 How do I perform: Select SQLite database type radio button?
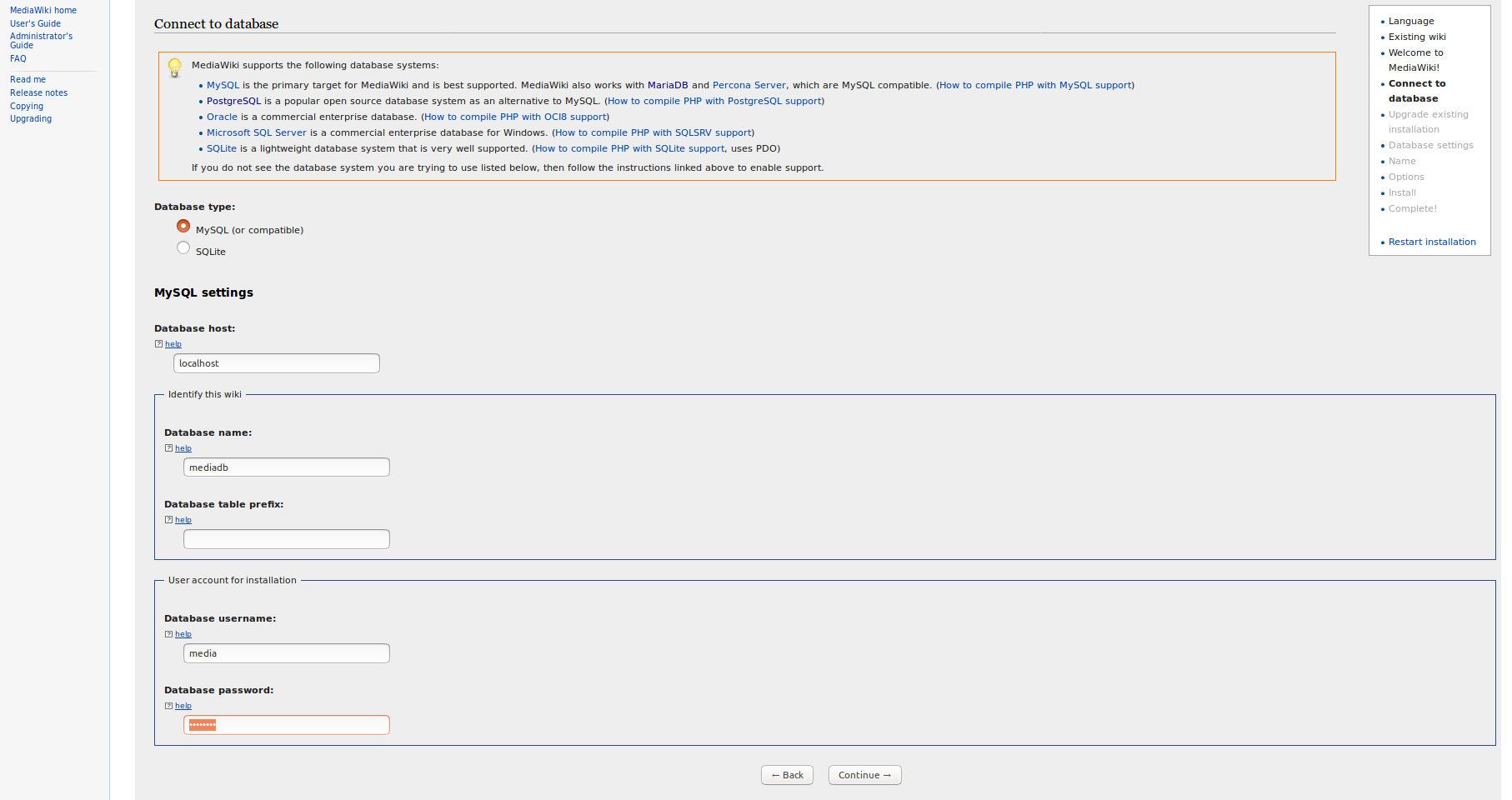tap(183, 247)
